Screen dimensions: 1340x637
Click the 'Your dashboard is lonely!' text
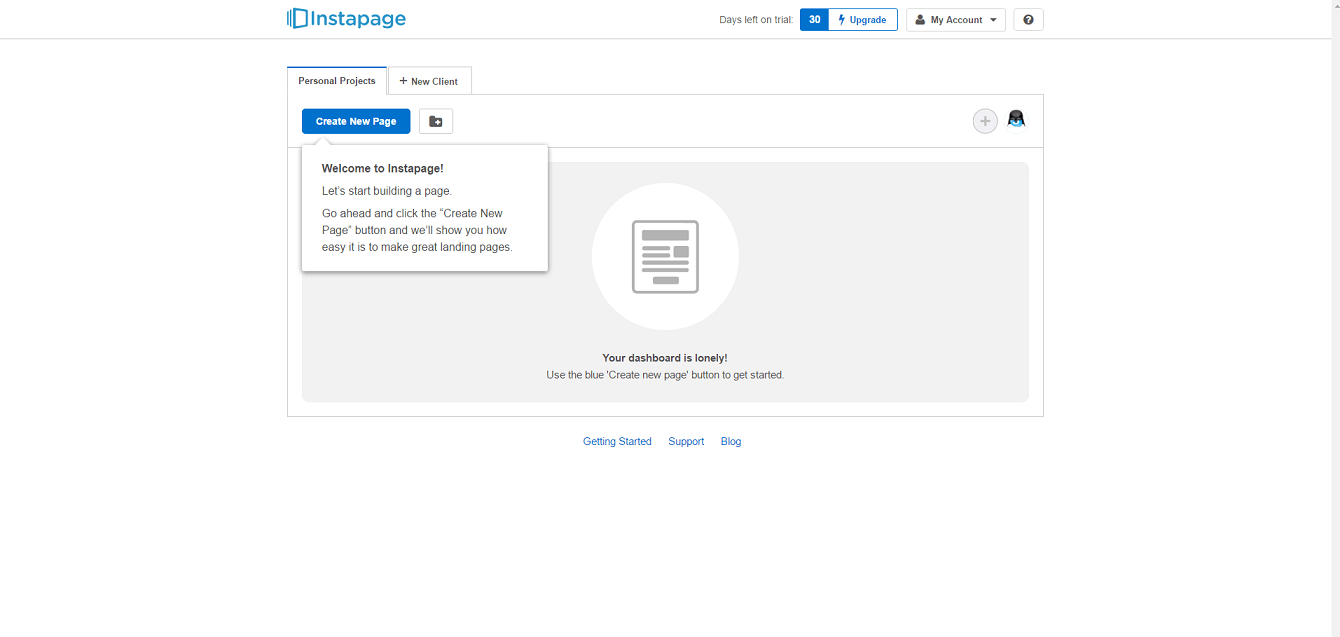[665, 358]
